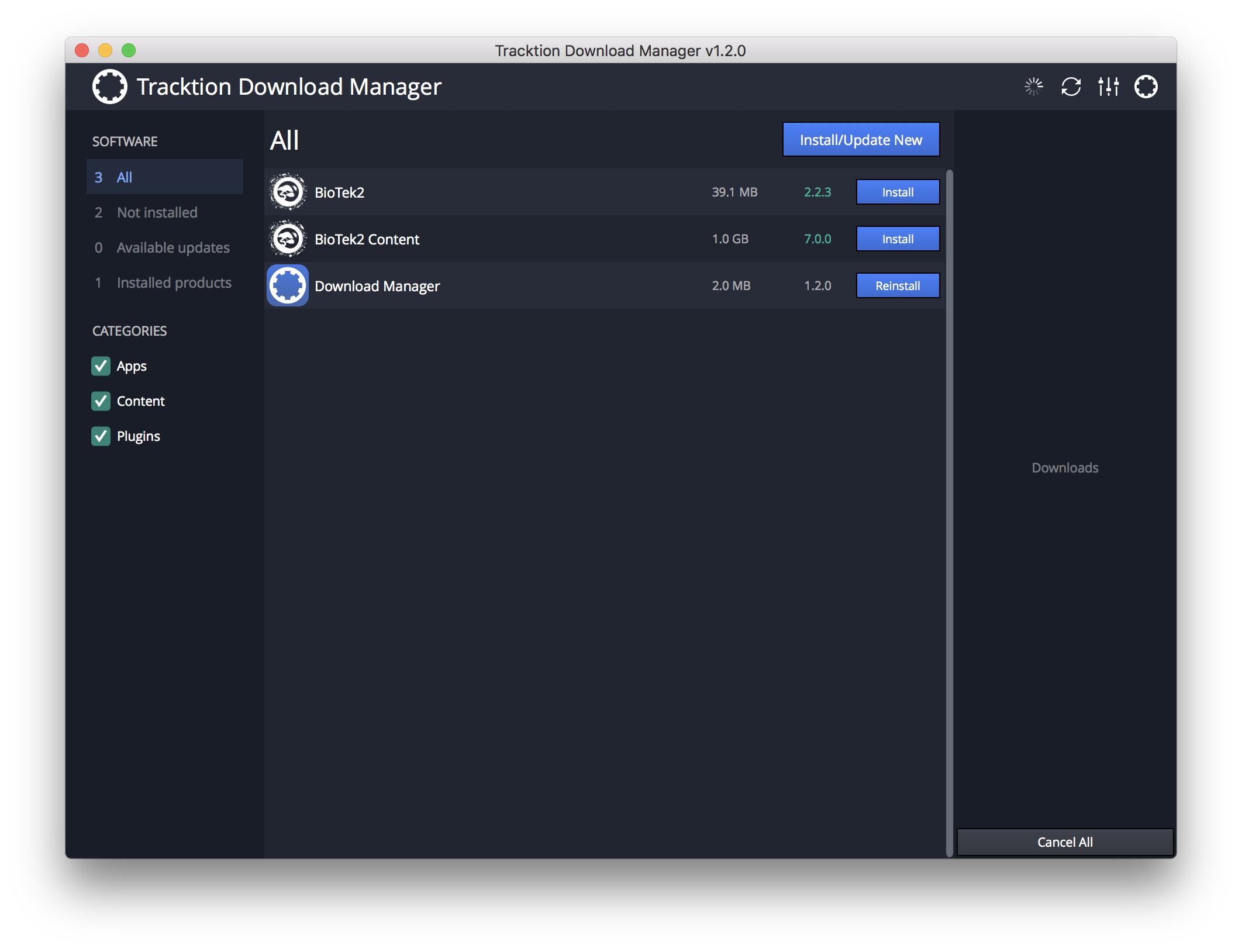
Task: Install the BioTek2 plugin
Action: tap(897, 192)
